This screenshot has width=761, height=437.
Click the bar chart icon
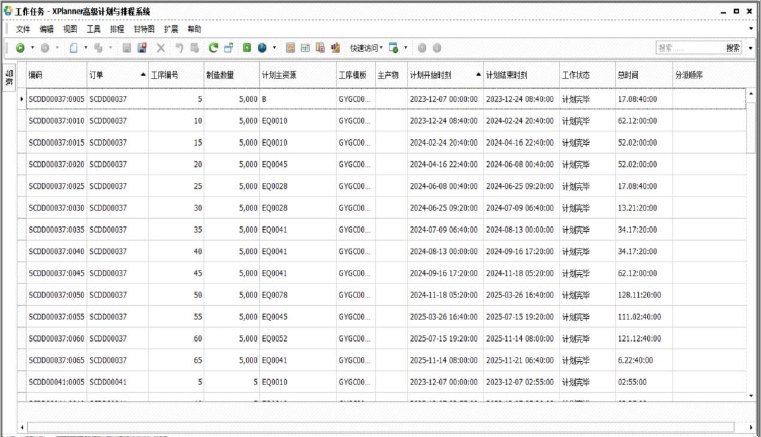click(x=335, y=48)
